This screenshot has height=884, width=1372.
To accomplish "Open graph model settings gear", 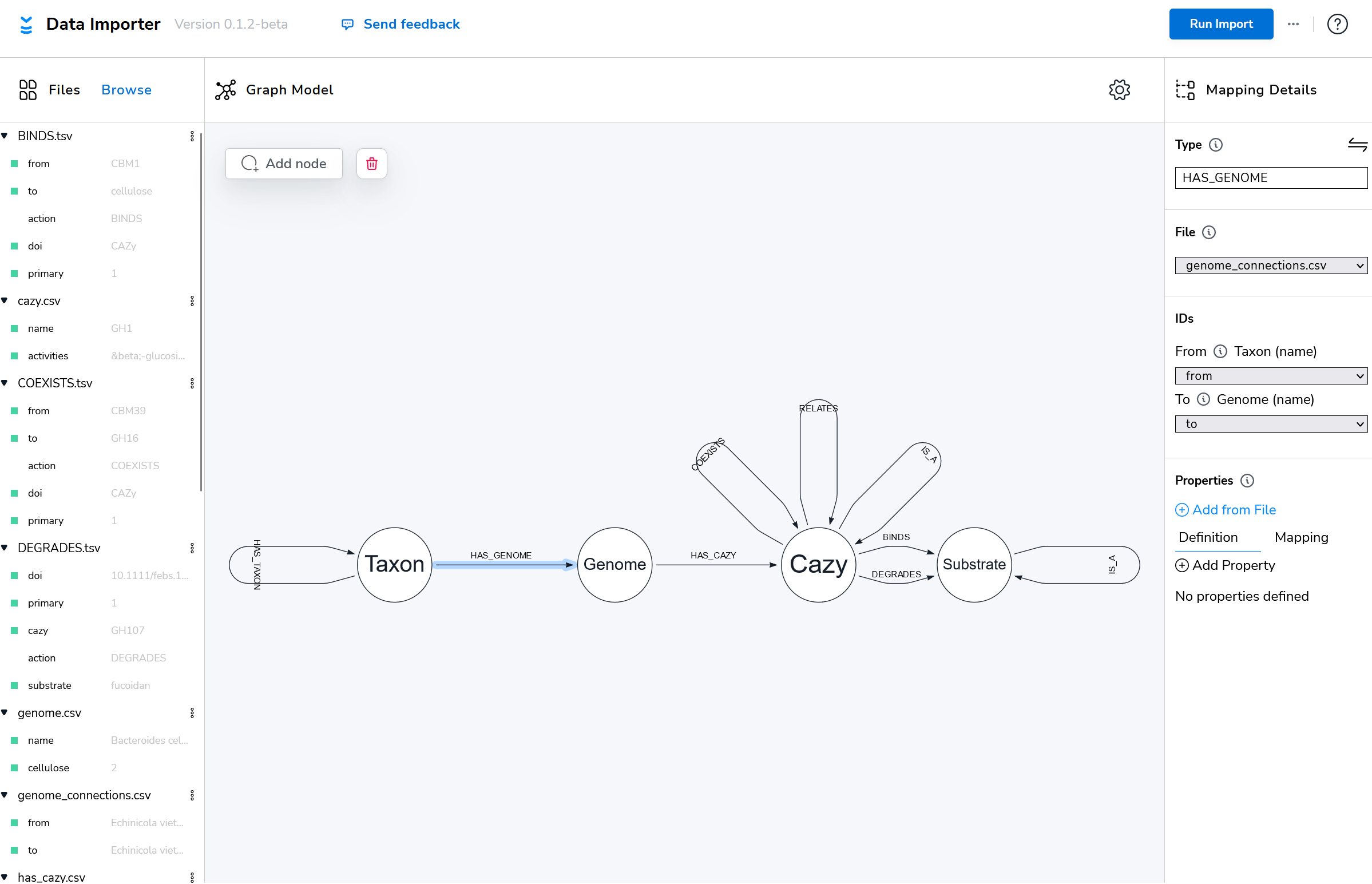I will [1119, 90].
